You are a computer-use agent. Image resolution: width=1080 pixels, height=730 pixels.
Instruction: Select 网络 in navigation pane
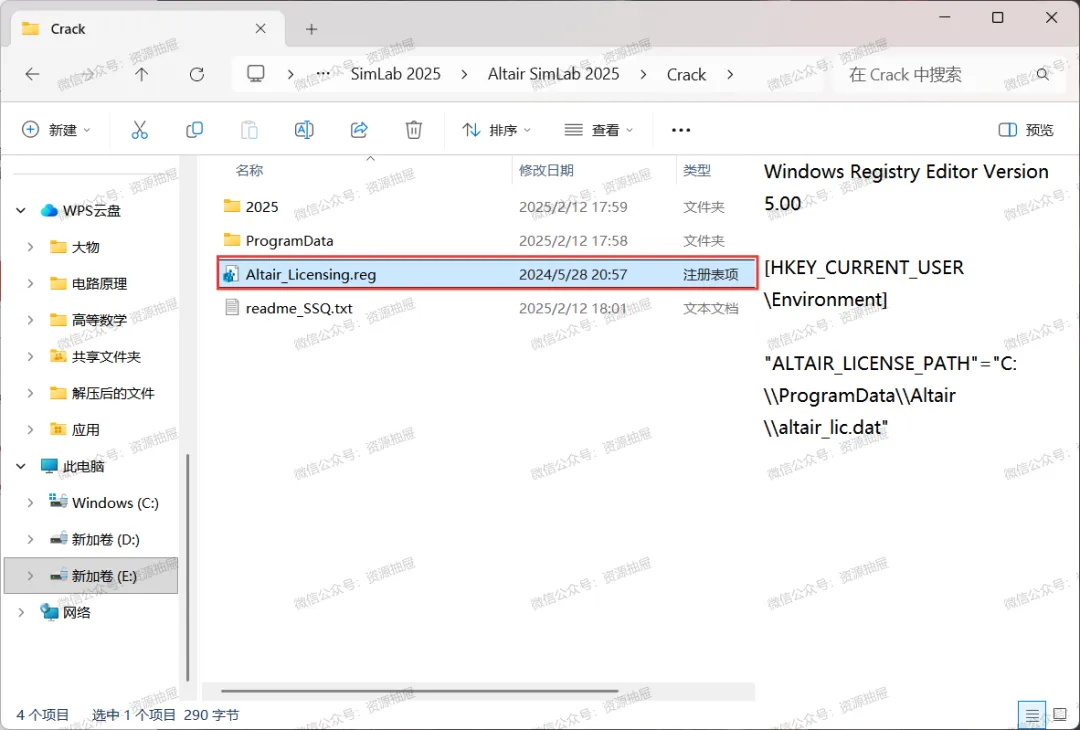(x=76, y=612)
